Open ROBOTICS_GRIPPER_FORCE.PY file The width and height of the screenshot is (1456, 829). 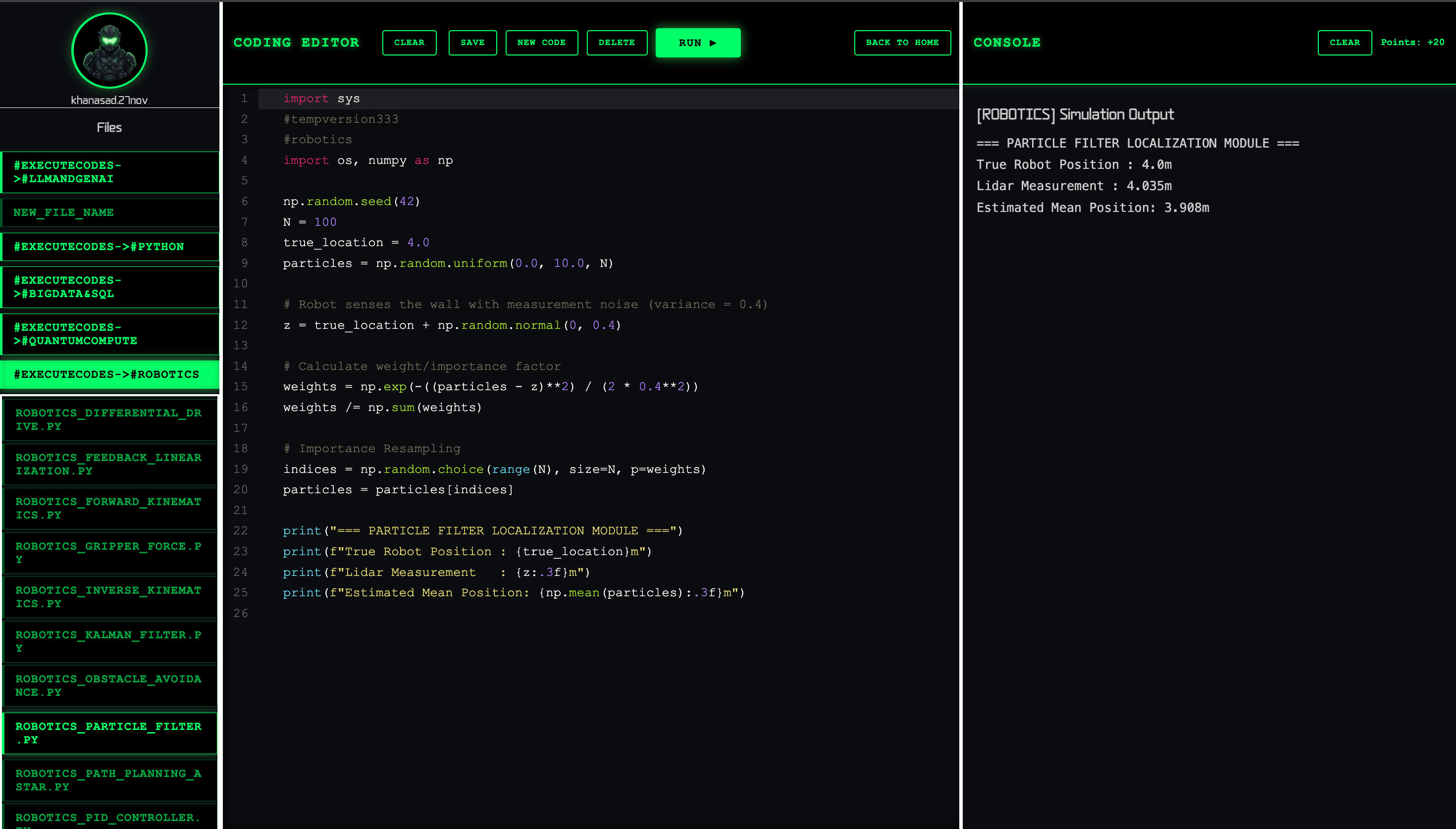click(110, 553)
